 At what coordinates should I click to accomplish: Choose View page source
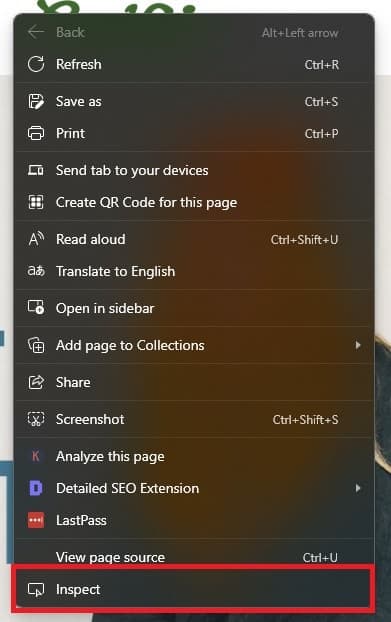tap(194, 557)
